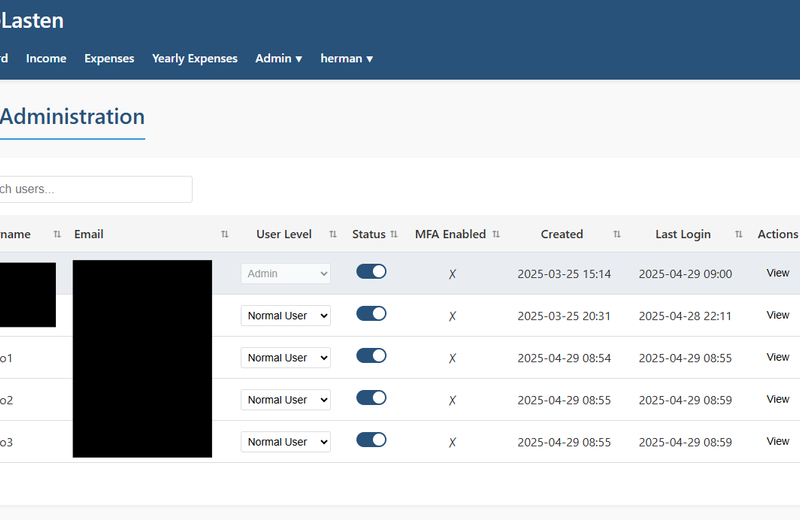Click MFA X mark in user o1 row
The image size is (800, 520).
tap(452, 359)
